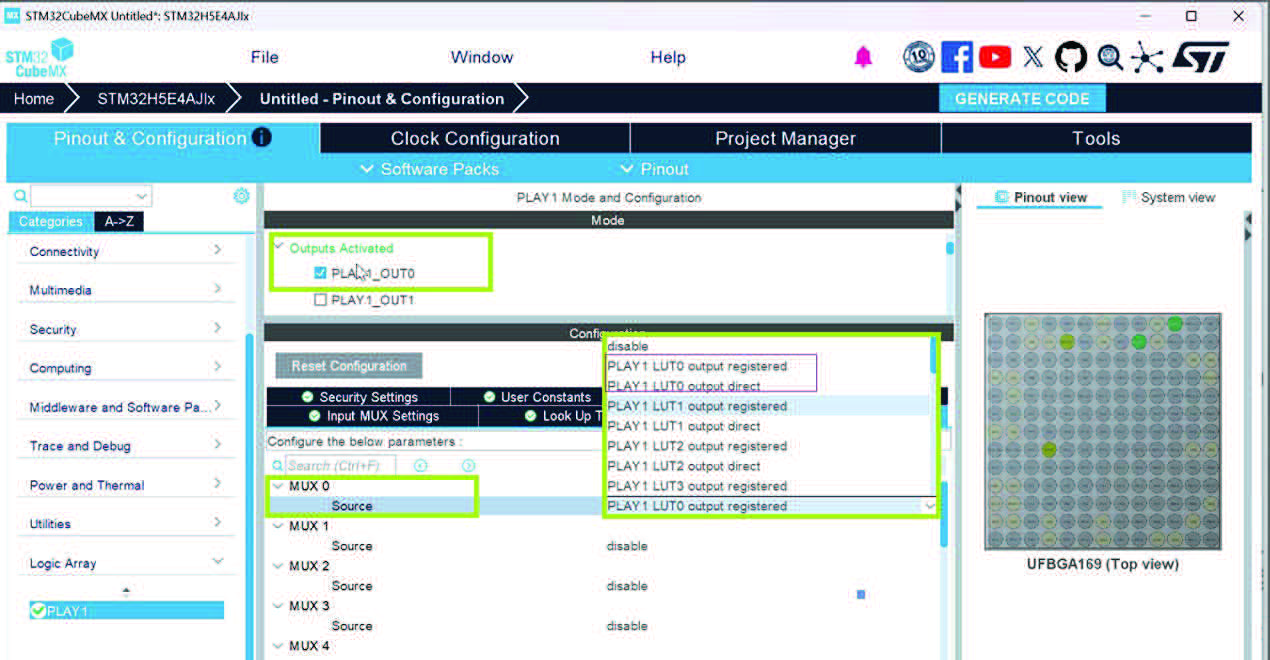Click the search magnifier icon in left panel
Screen dimensions: 1270x660
(20, 196)
